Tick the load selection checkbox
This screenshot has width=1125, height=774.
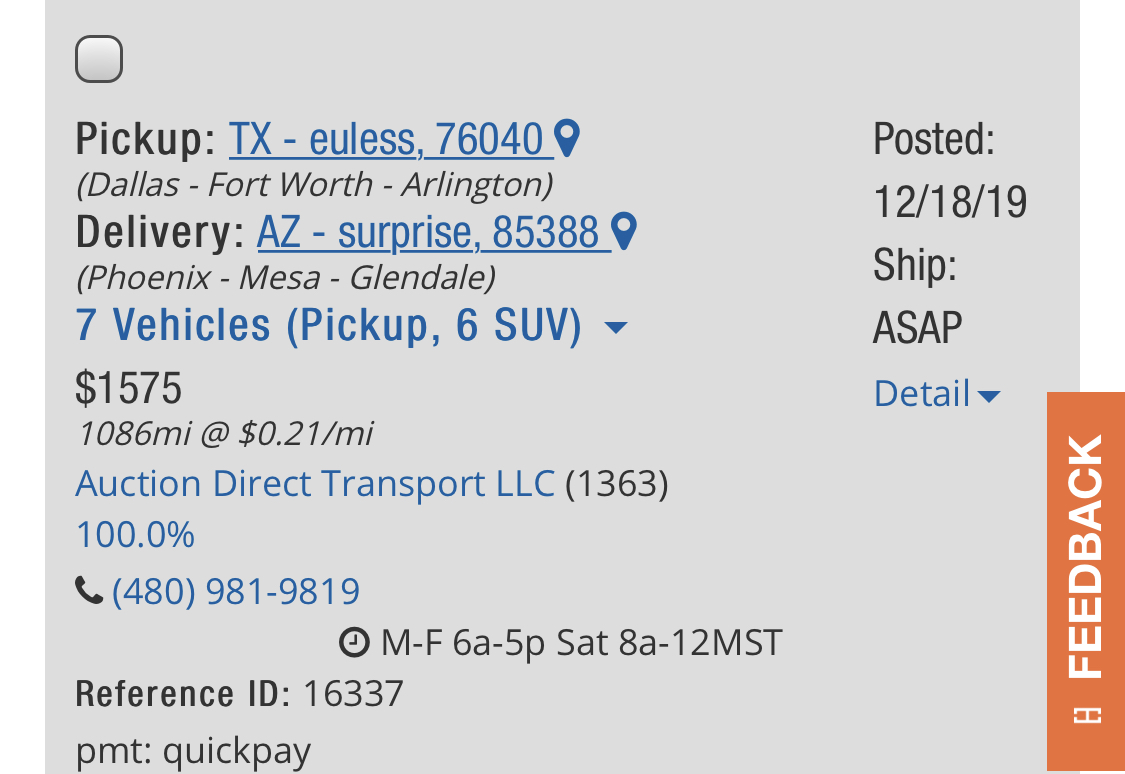coord(99,59)
